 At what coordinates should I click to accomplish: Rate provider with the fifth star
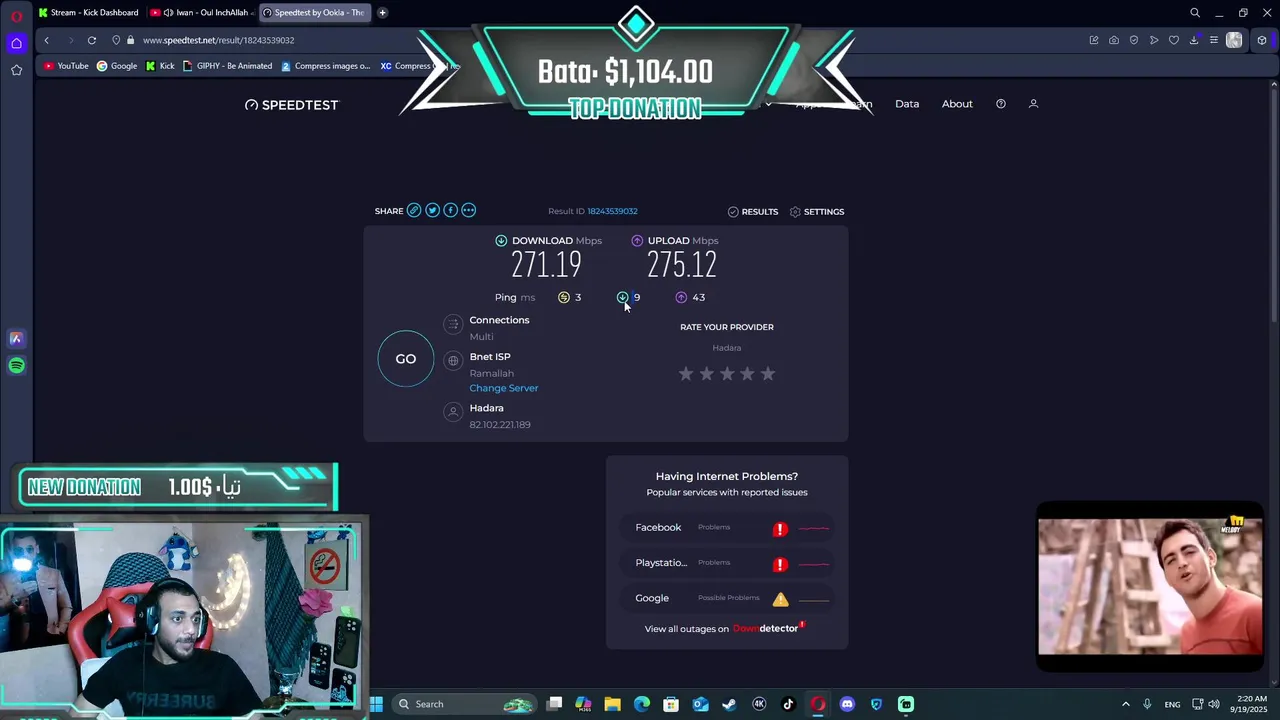(768, 373)
